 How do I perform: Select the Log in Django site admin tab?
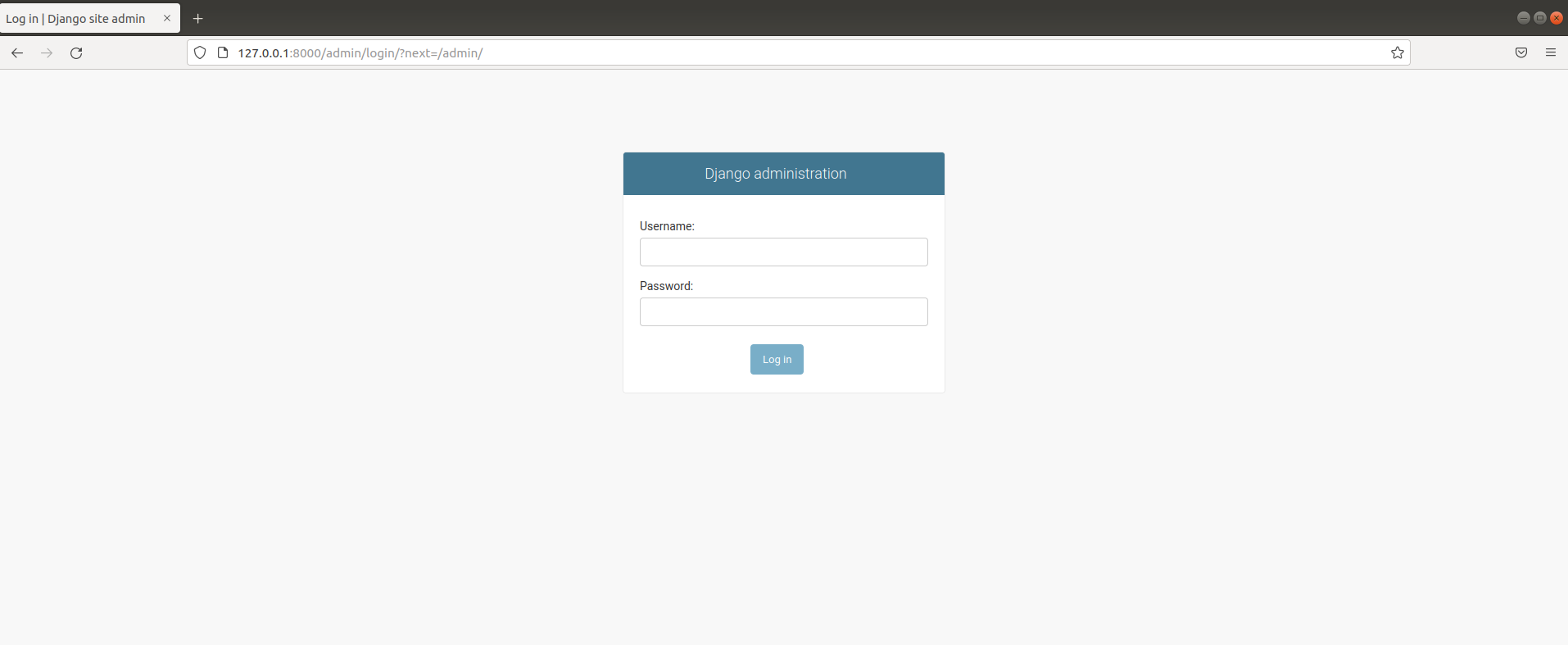90,18
